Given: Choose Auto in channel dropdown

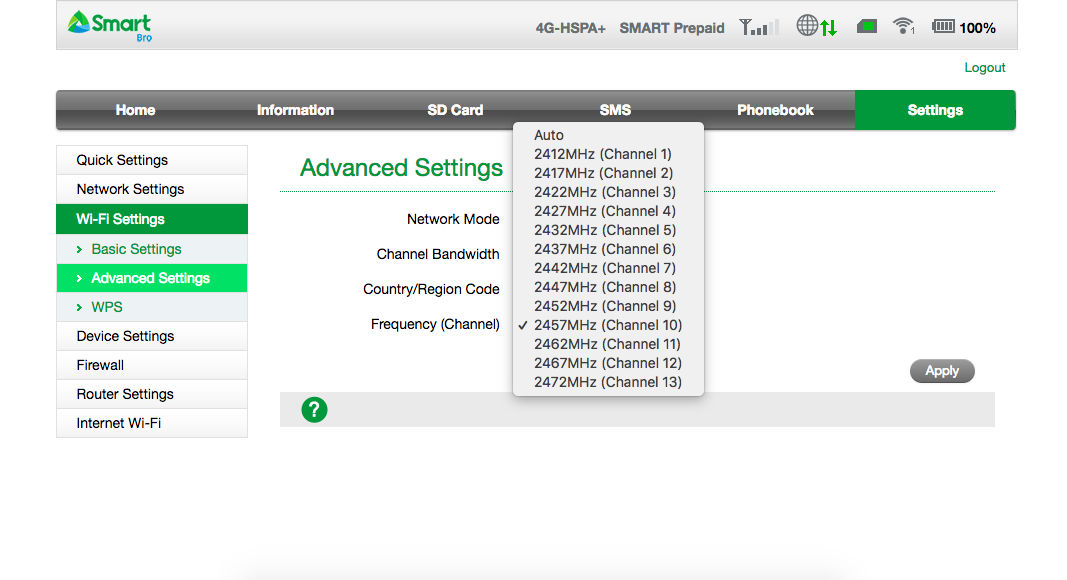Looking at the screenshot, I should (608, 135).
